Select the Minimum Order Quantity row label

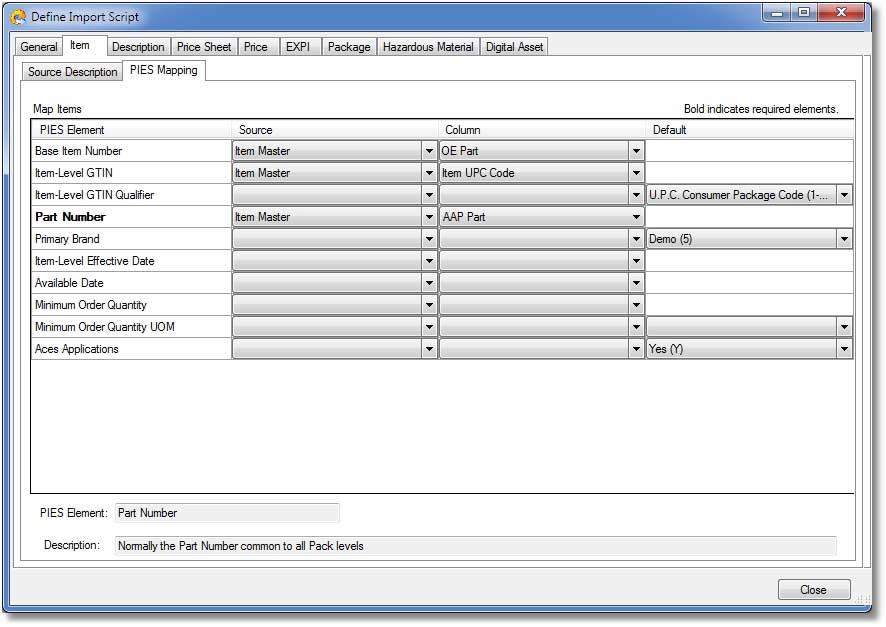point(91,305)
